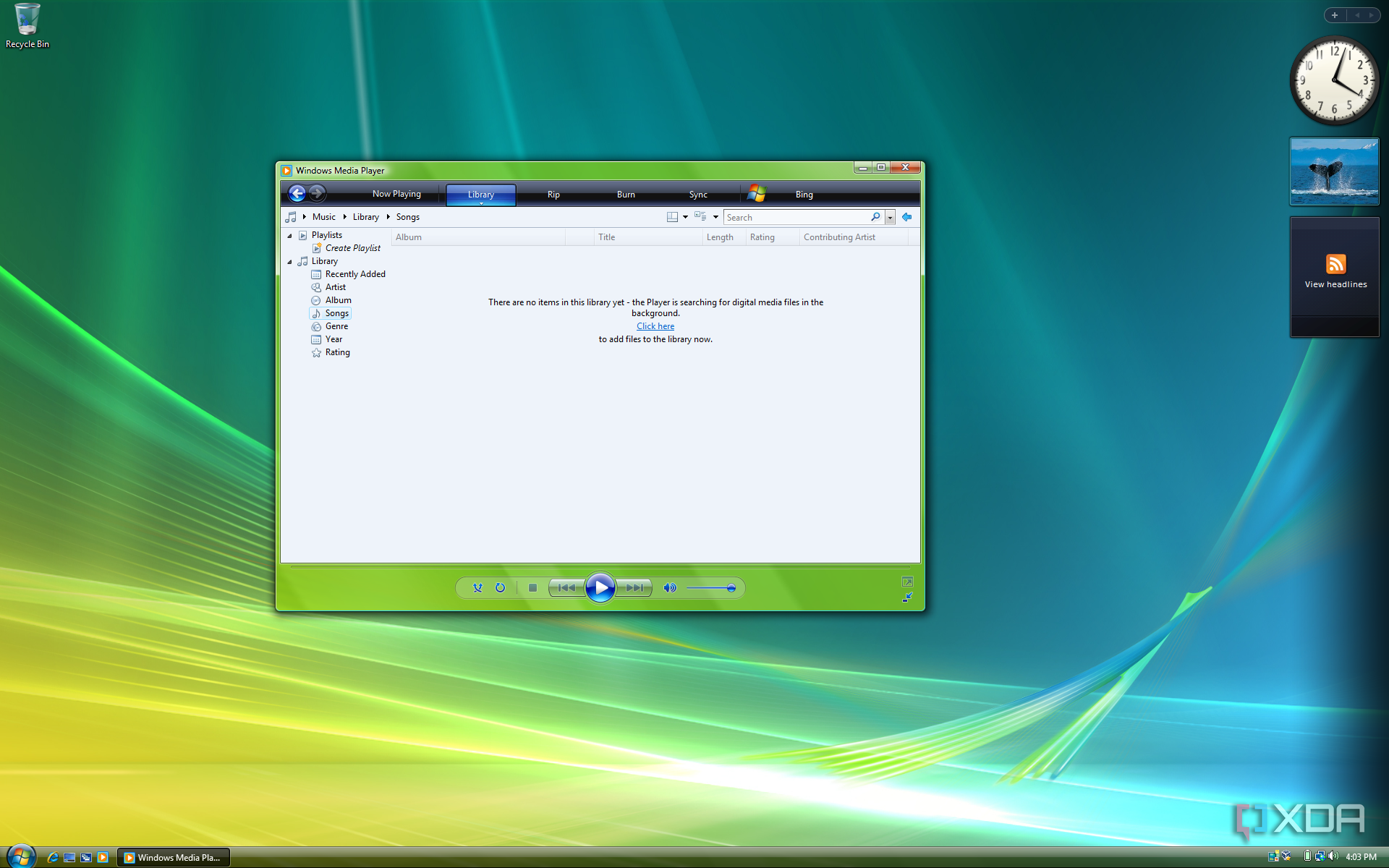Image resolution: width=1389 pixels, height=868 pixels.
Task: Click the Windows logo online stores icon
Action: (x=757, y=193)
